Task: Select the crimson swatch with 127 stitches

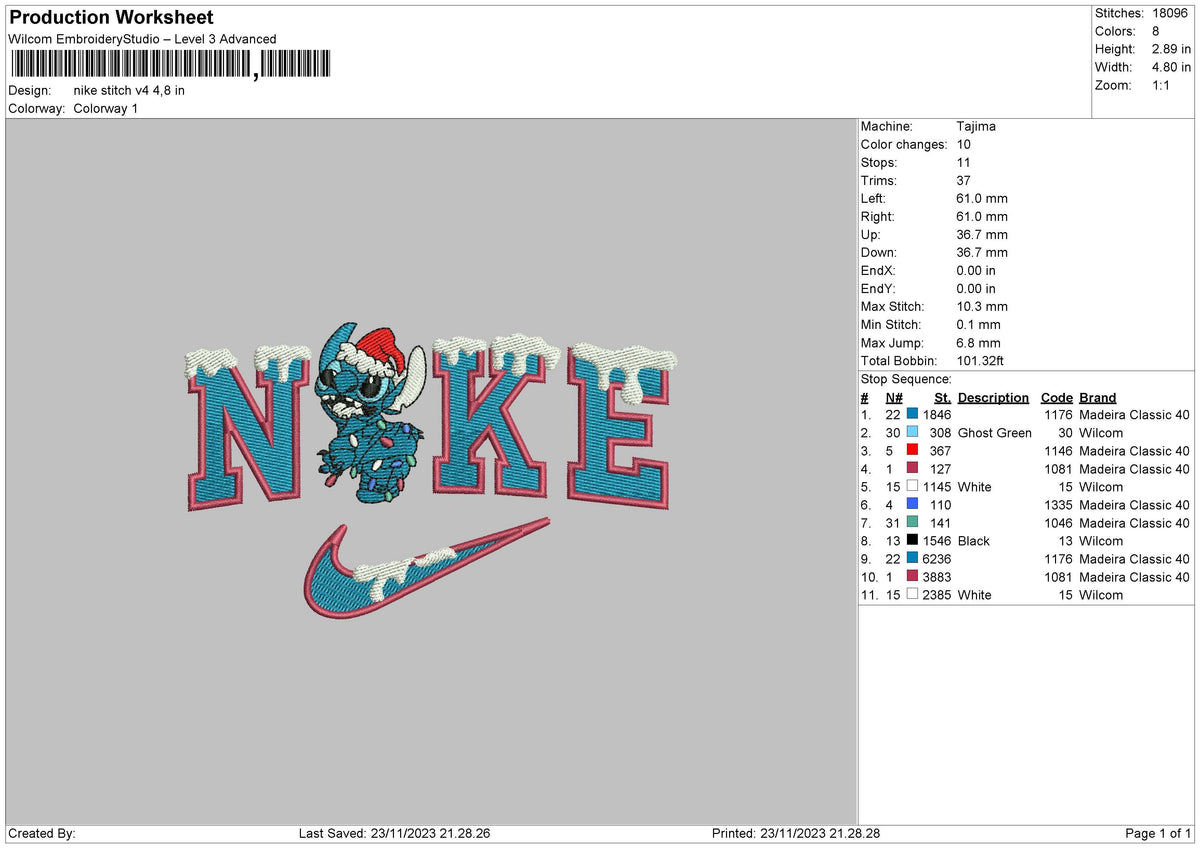Action: [x=912, y=469]
